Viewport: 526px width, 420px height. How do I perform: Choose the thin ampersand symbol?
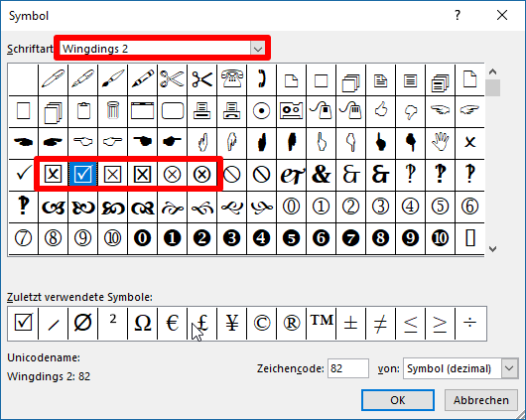tap(351, 174)
